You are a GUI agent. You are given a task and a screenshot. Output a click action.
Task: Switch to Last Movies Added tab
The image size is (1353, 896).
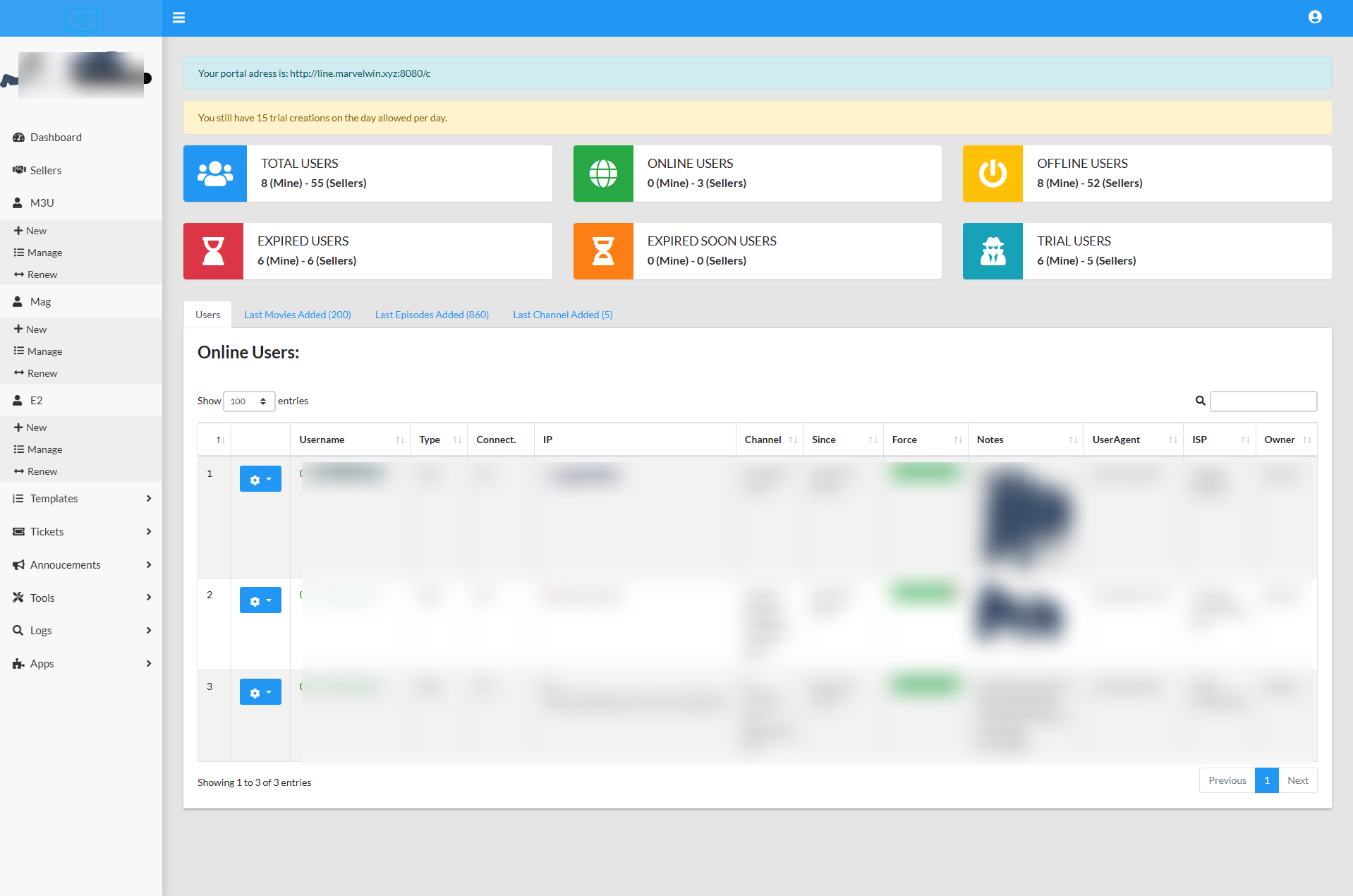point(297,315)
